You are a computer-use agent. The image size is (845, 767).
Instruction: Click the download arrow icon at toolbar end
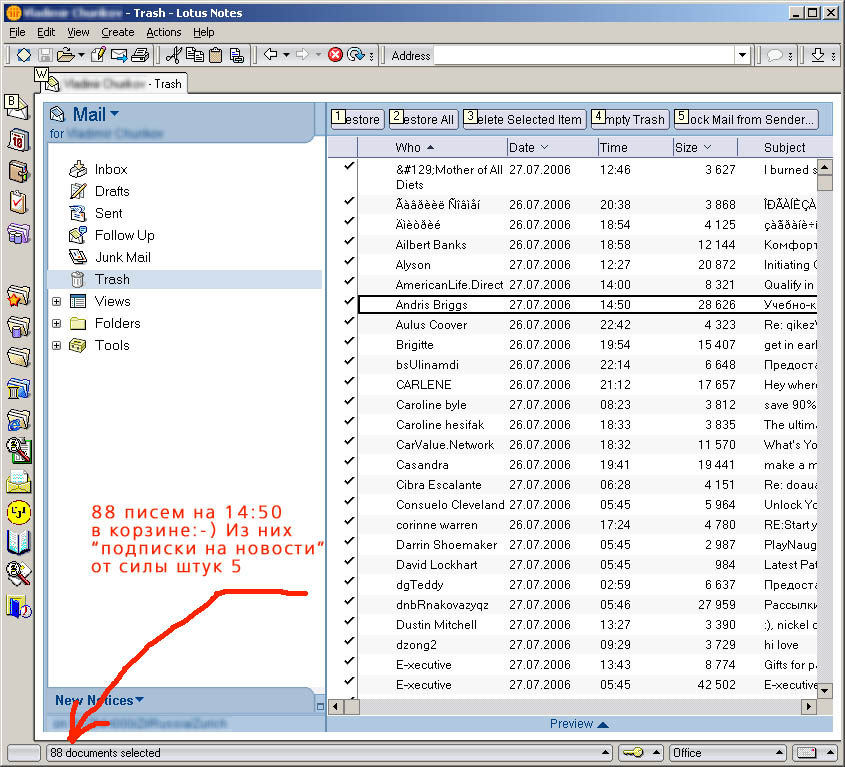click(818, 55)
